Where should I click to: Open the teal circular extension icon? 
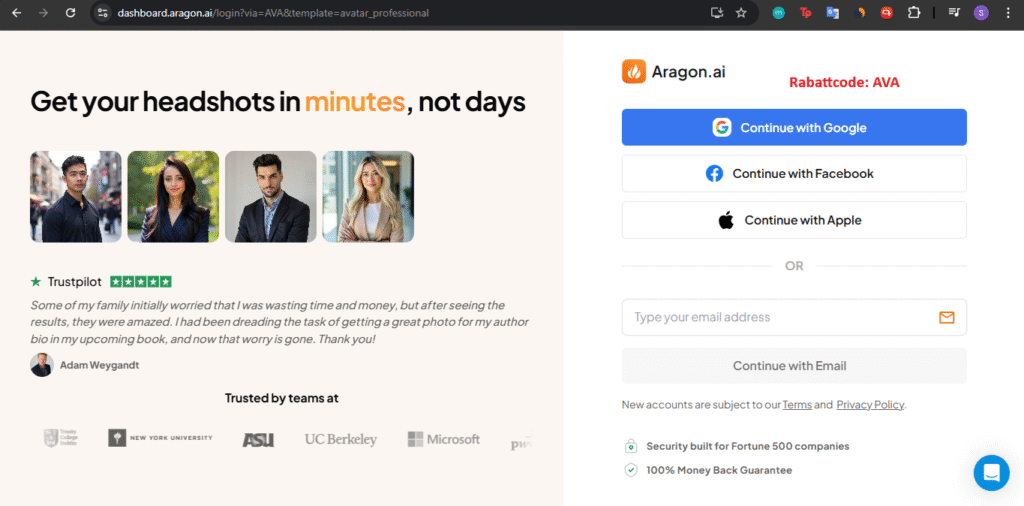click(x=778, y=12)
